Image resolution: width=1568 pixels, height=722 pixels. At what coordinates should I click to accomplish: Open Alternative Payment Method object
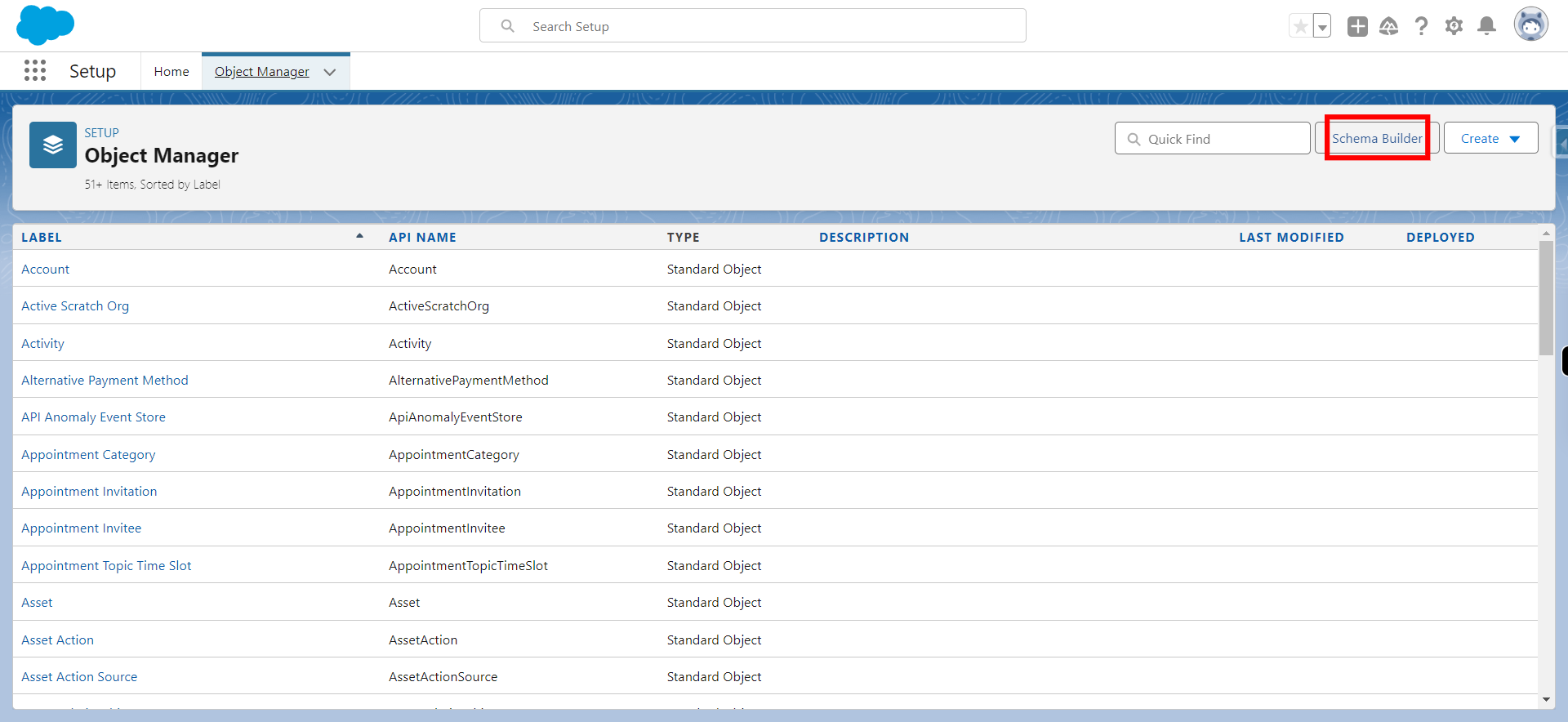coord(105,381)
